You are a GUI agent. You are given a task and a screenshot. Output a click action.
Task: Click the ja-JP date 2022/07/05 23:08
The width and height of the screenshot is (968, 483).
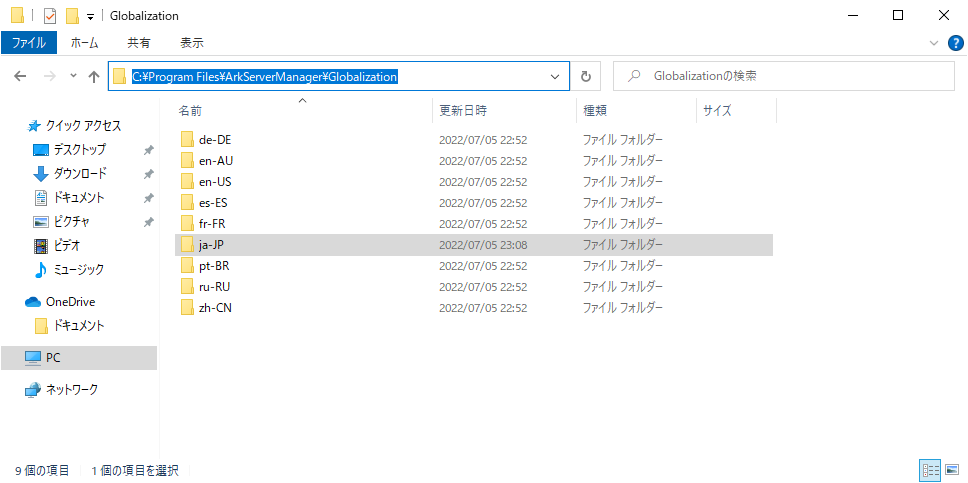[483, 245]
